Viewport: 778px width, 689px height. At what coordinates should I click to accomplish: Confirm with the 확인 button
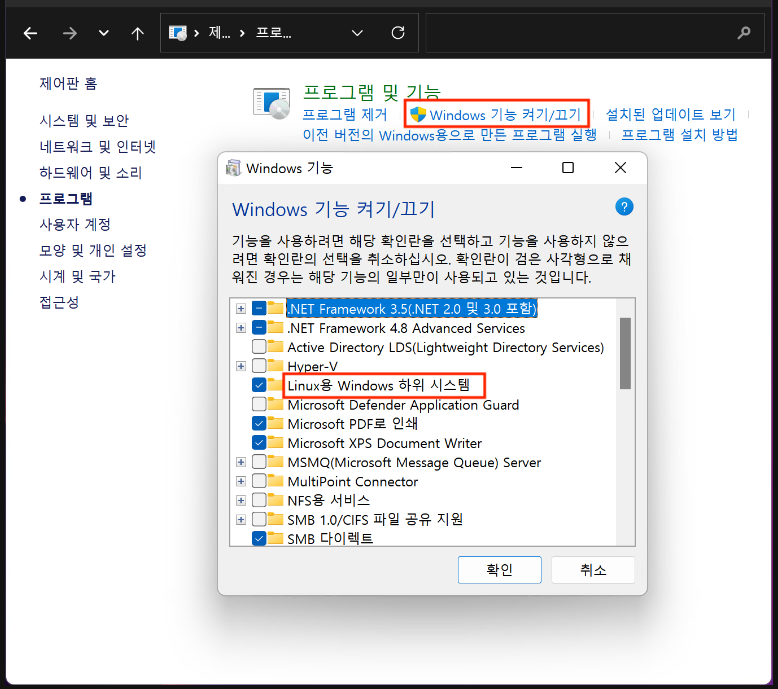pos(500,569)
